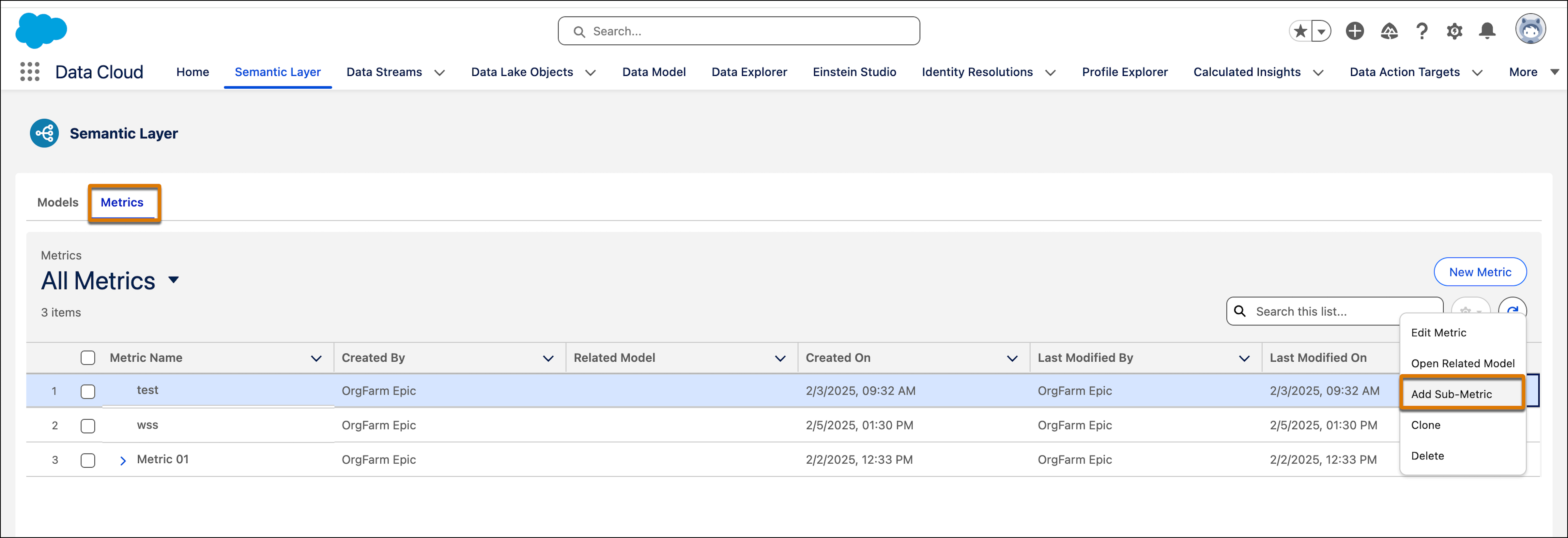Click the '2/3/2025, 09:32 AM' Created On cell
The image size is (1568, 538).
click(x=860, y=391)
